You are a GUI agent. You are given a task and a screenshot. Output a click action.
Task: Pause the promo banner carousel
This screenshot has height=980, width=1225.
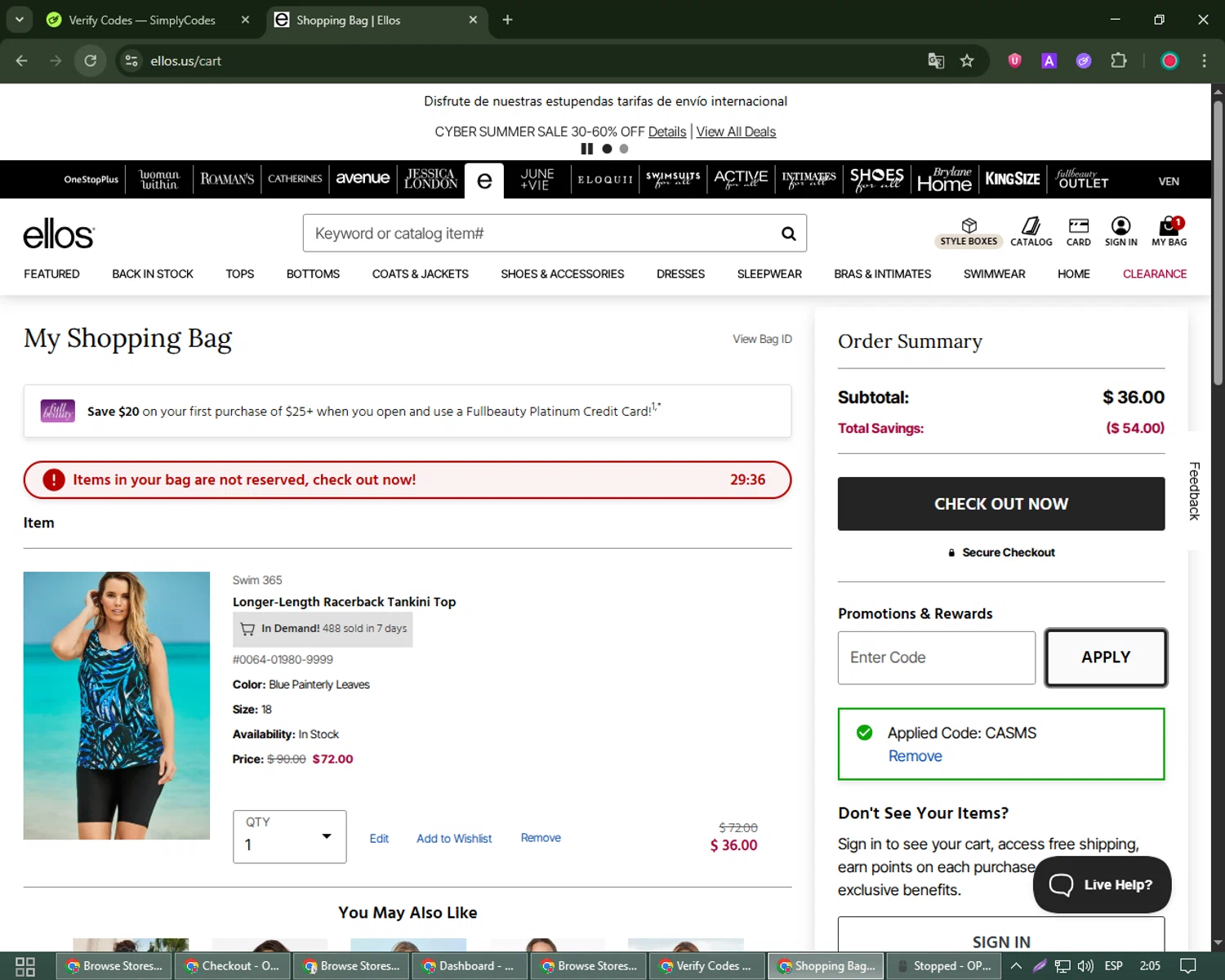coord(586,149)
